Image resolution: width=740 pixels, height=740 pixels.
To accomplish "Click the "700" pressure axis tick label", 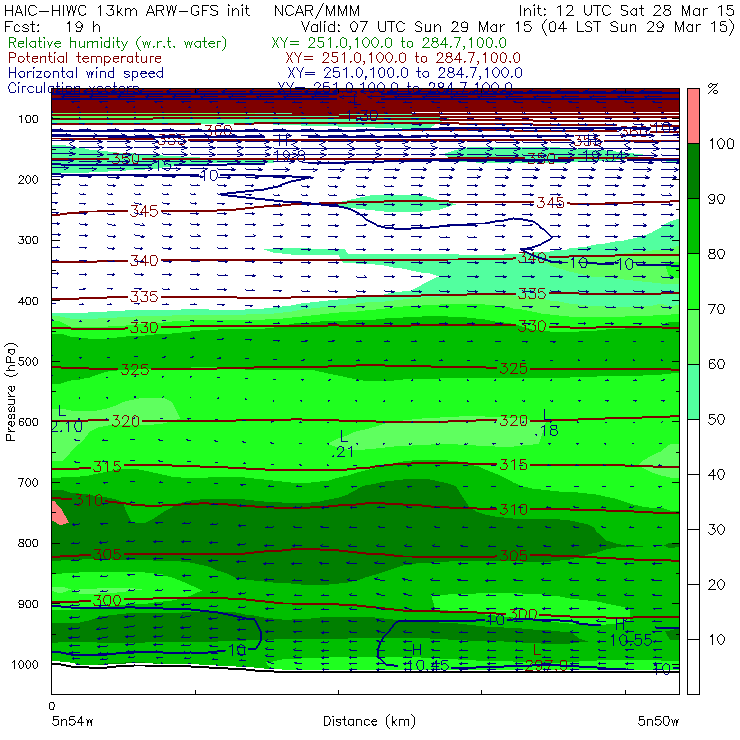I will point(28,482).
